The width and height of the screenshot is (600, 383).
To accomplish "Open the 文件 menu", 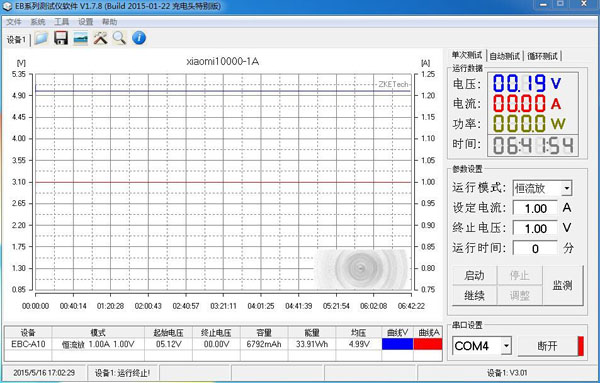I will point(14,22).
